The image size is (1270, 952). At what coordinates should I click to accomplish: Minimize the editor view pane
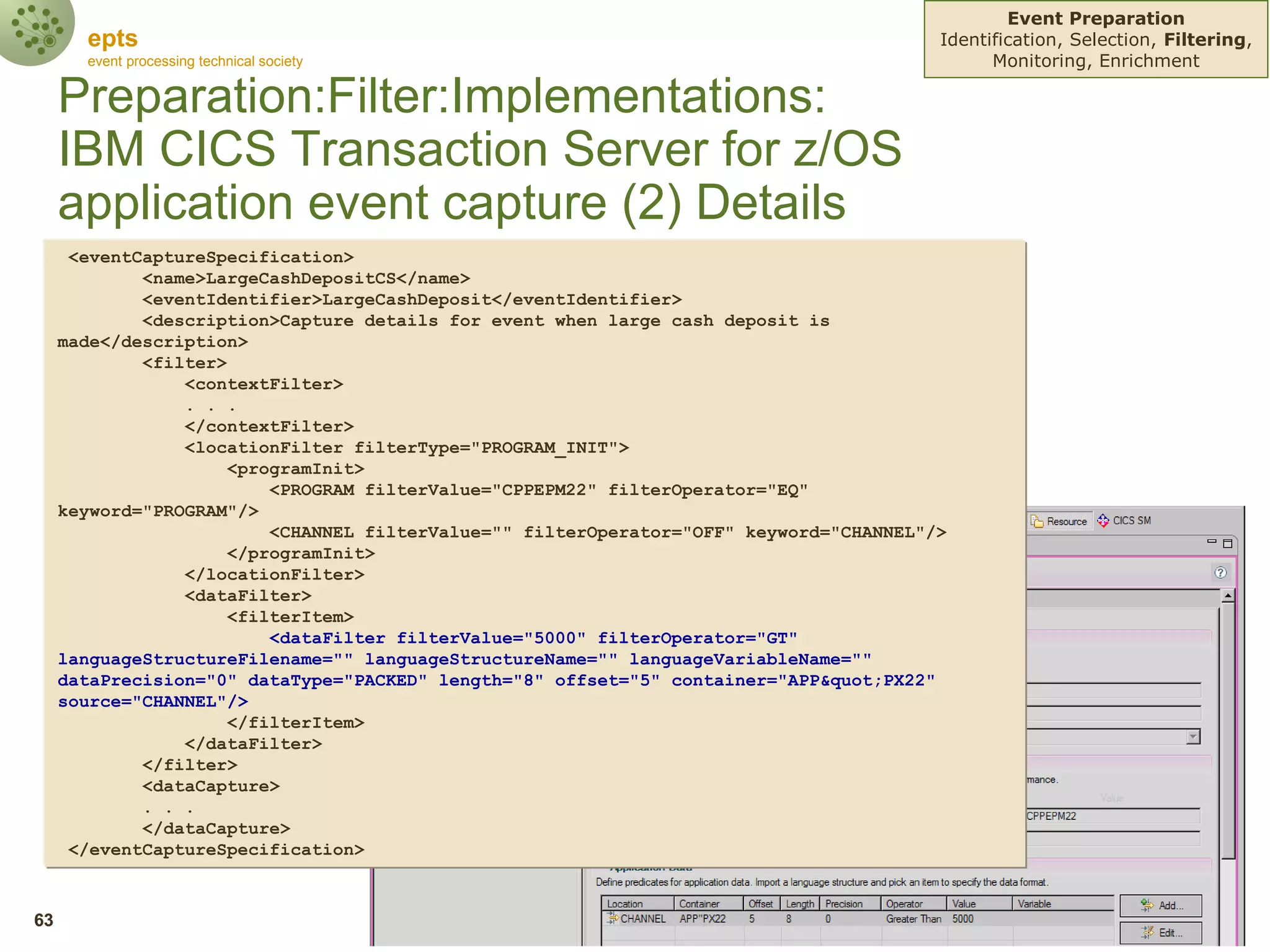click(x=1211, y=542)
